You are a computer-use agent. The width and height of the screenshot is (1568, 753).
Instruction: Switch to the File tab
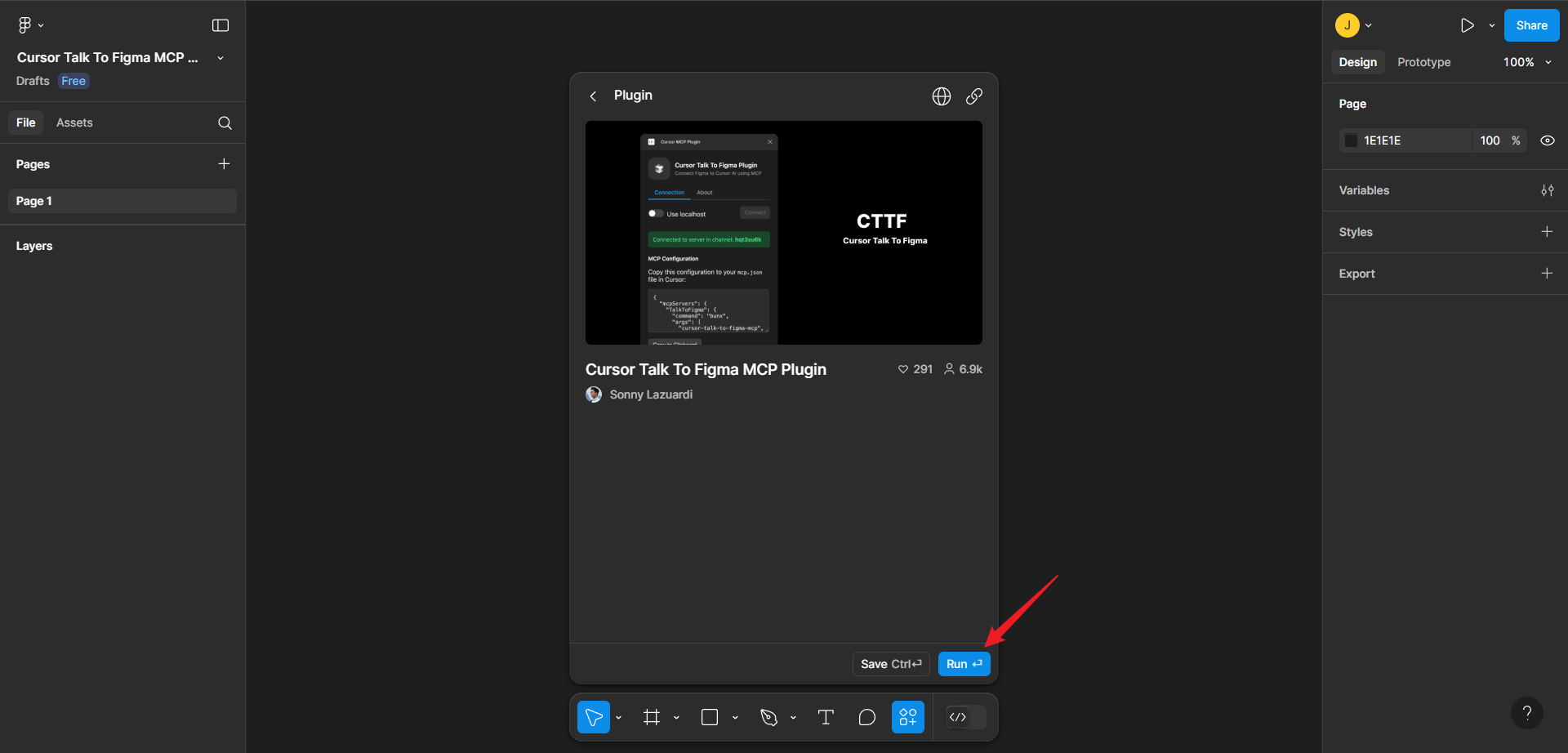tap(26, 123)
